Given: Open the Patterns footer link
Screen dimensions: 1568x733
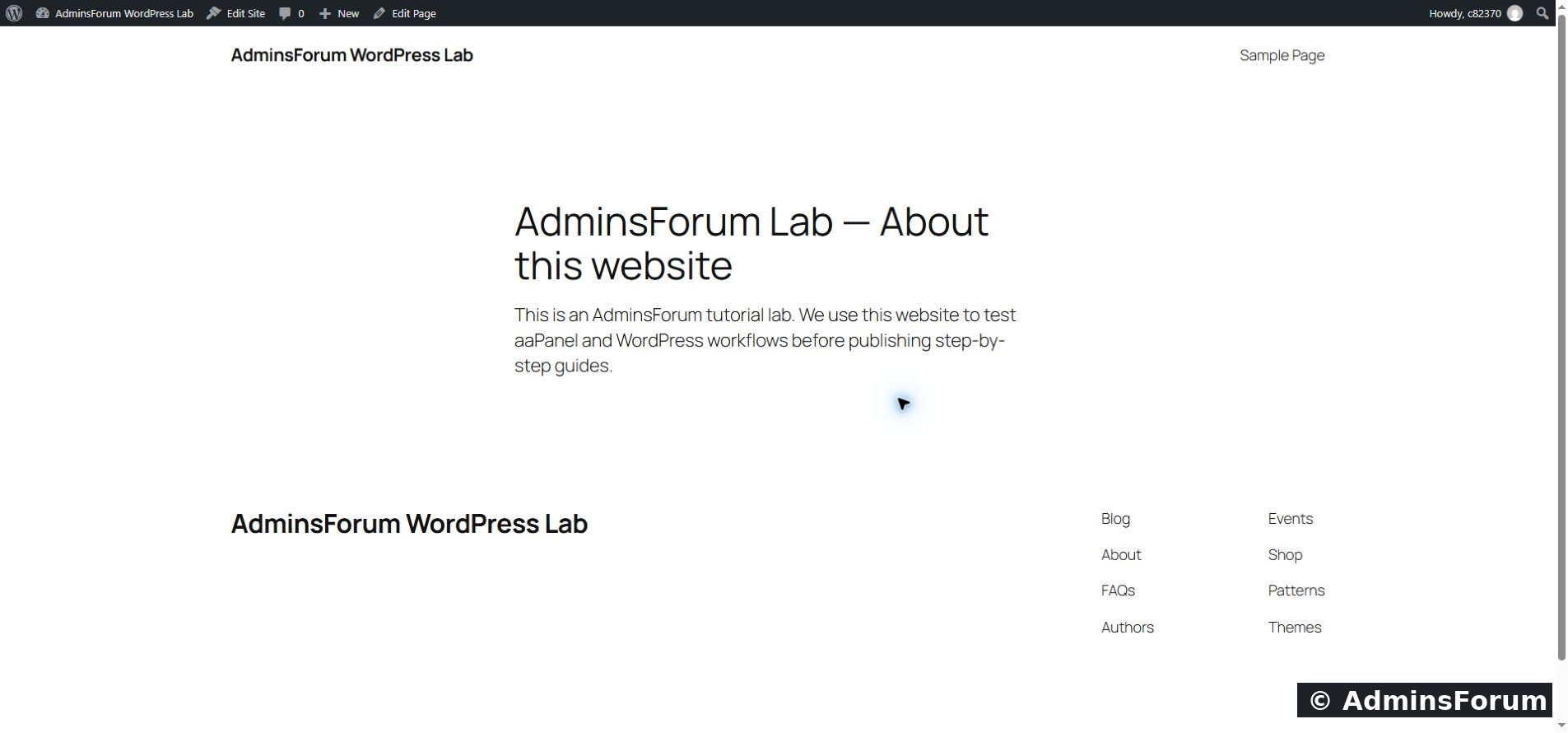Looking at the screenshot, I should [x=1296, y=591].
